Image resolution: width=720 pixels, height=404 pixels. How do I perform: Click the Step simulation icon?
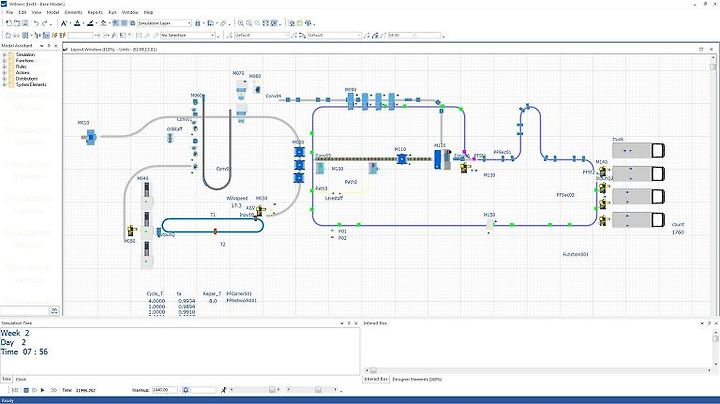[34, 390]
